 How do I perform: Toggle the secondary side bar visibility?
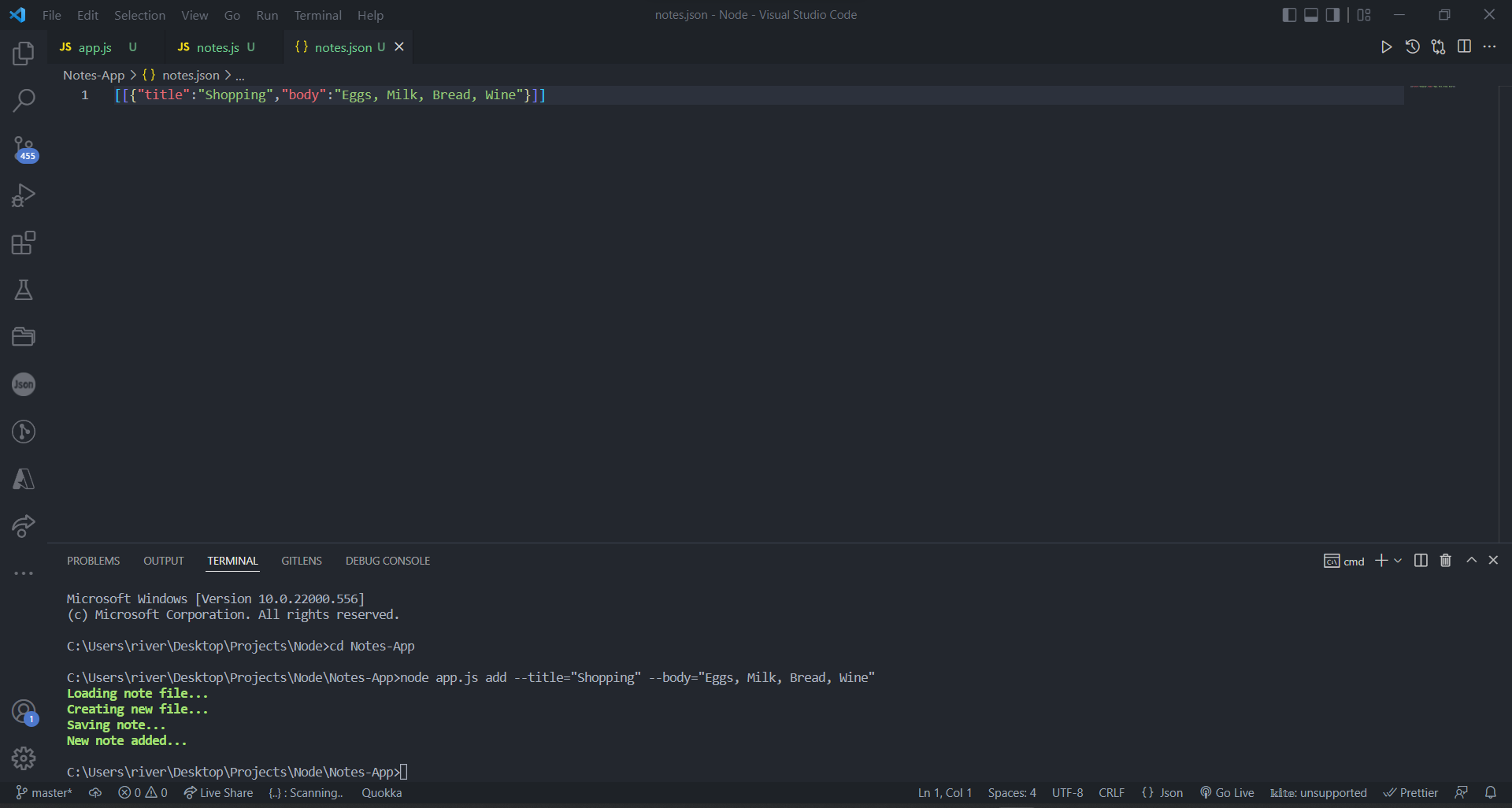pyautogui.click(x=1332, y=14)
